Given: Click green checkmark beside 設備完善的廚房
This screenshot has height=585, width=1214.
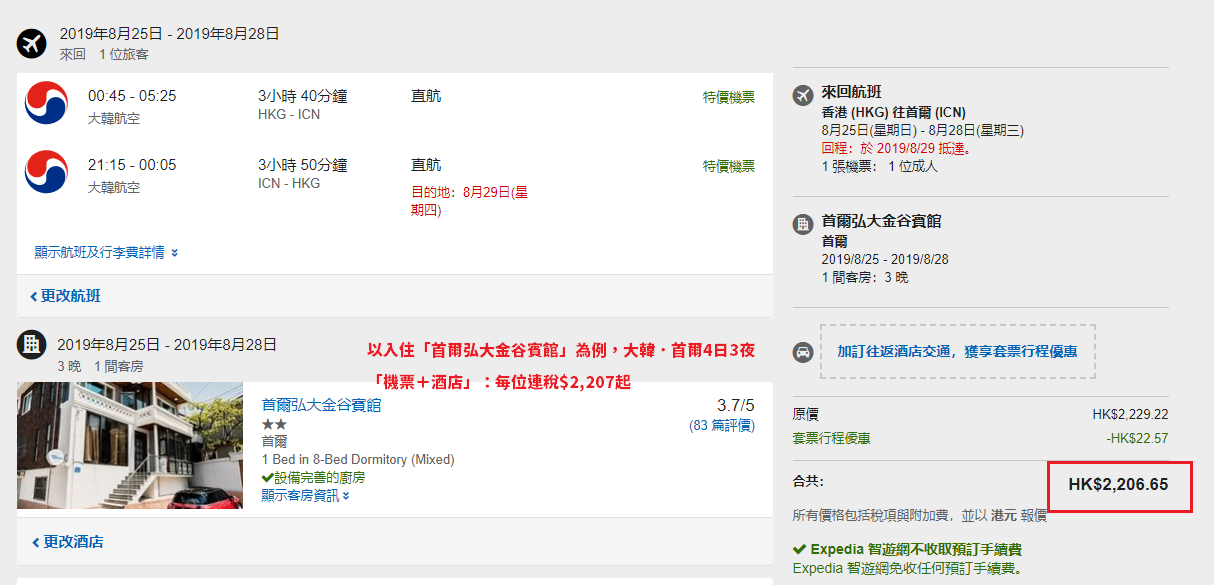Looking at the screenshot, I should click(x=267, y=477).
